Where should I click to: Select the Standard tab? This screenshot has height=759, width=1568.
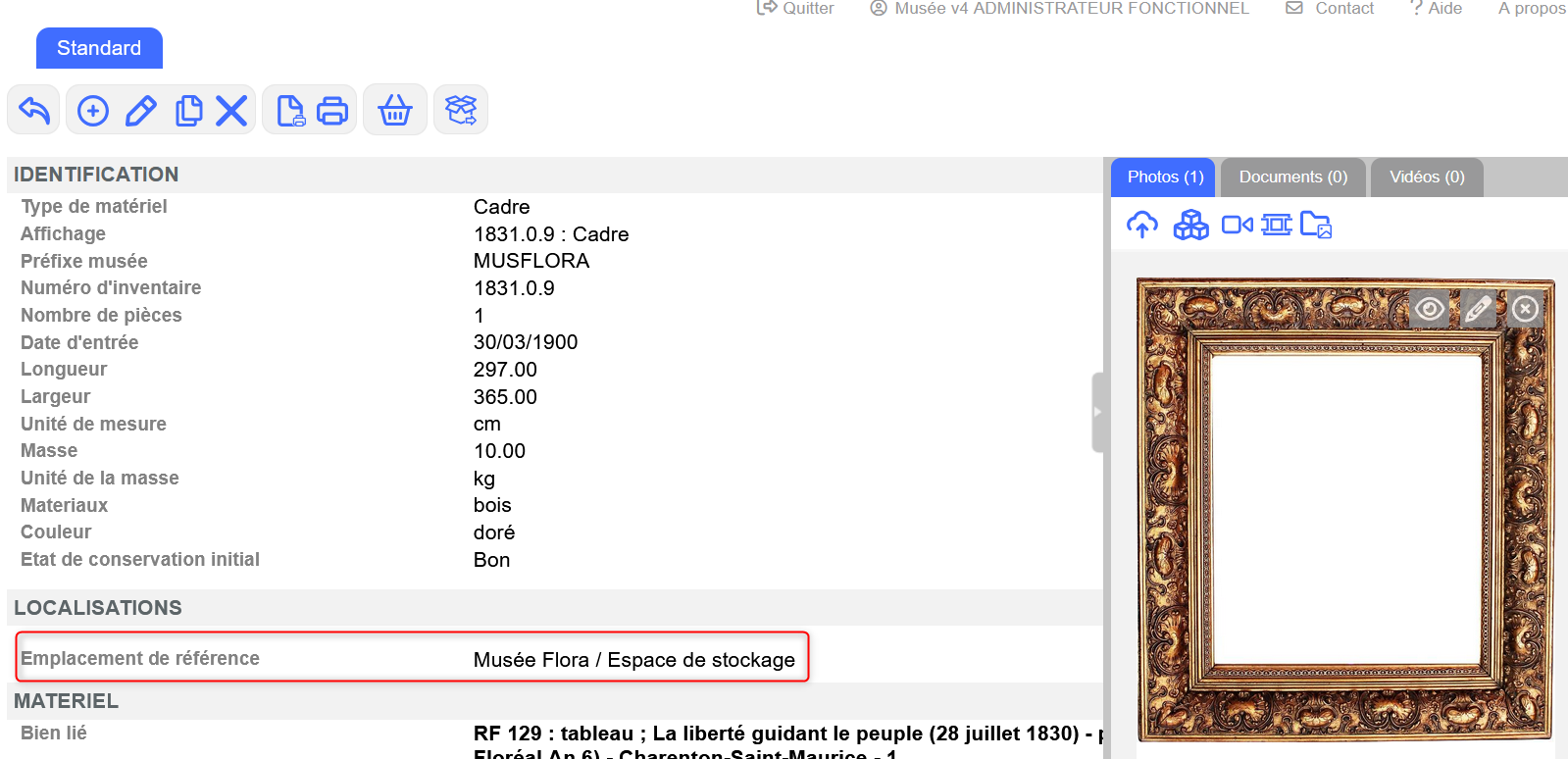coord(99,48)
